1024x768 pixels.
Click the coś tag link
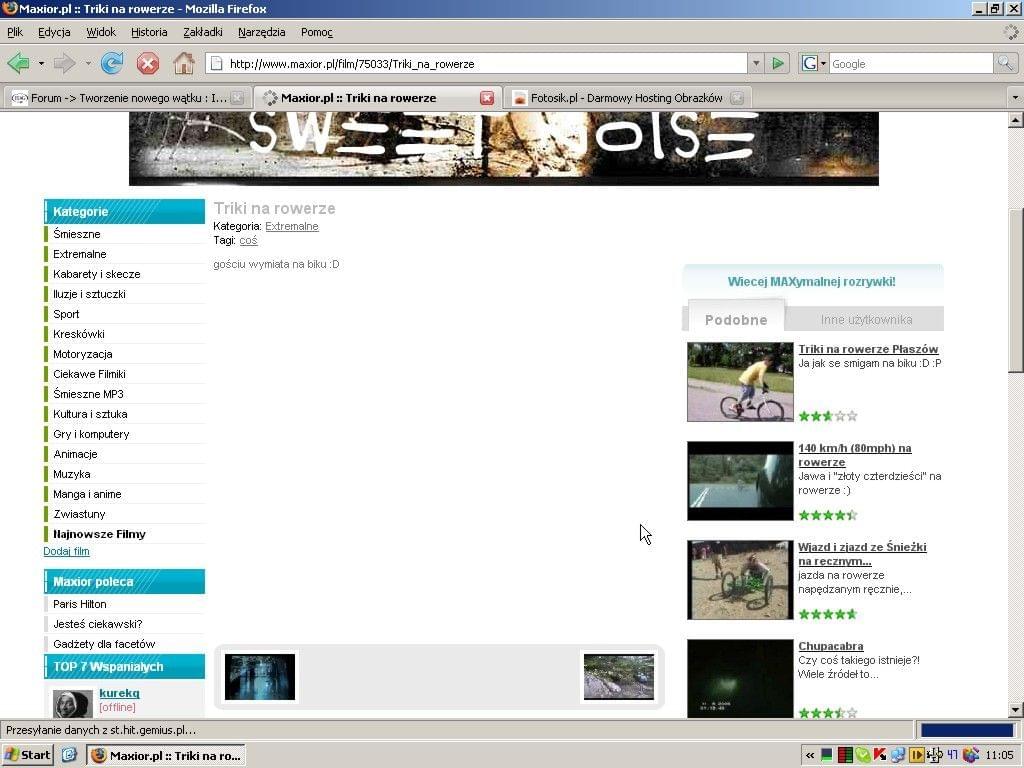tap(248, 240)
